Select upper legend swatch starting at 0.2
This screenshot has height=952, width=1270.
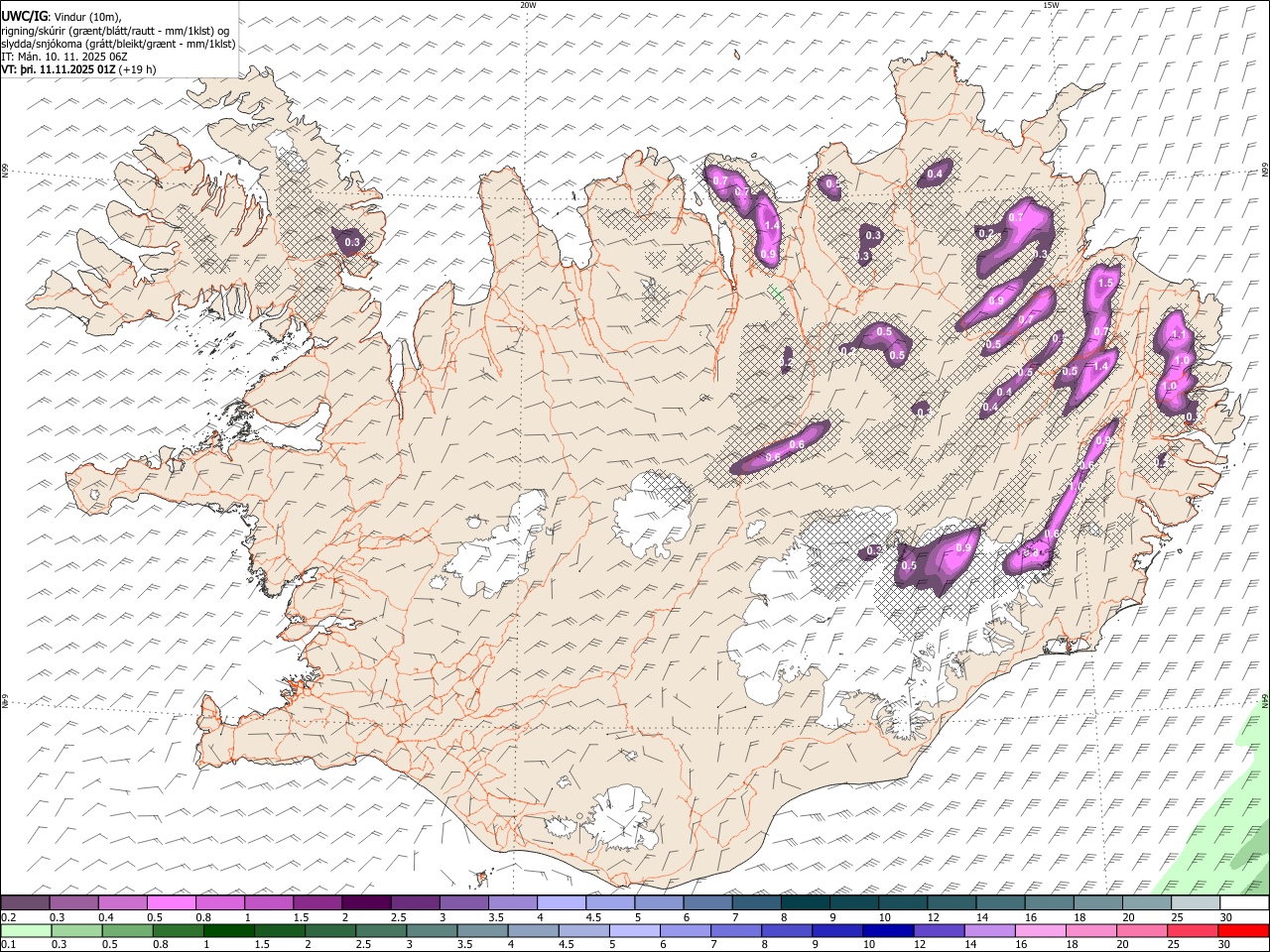click(x=25, y=902)
